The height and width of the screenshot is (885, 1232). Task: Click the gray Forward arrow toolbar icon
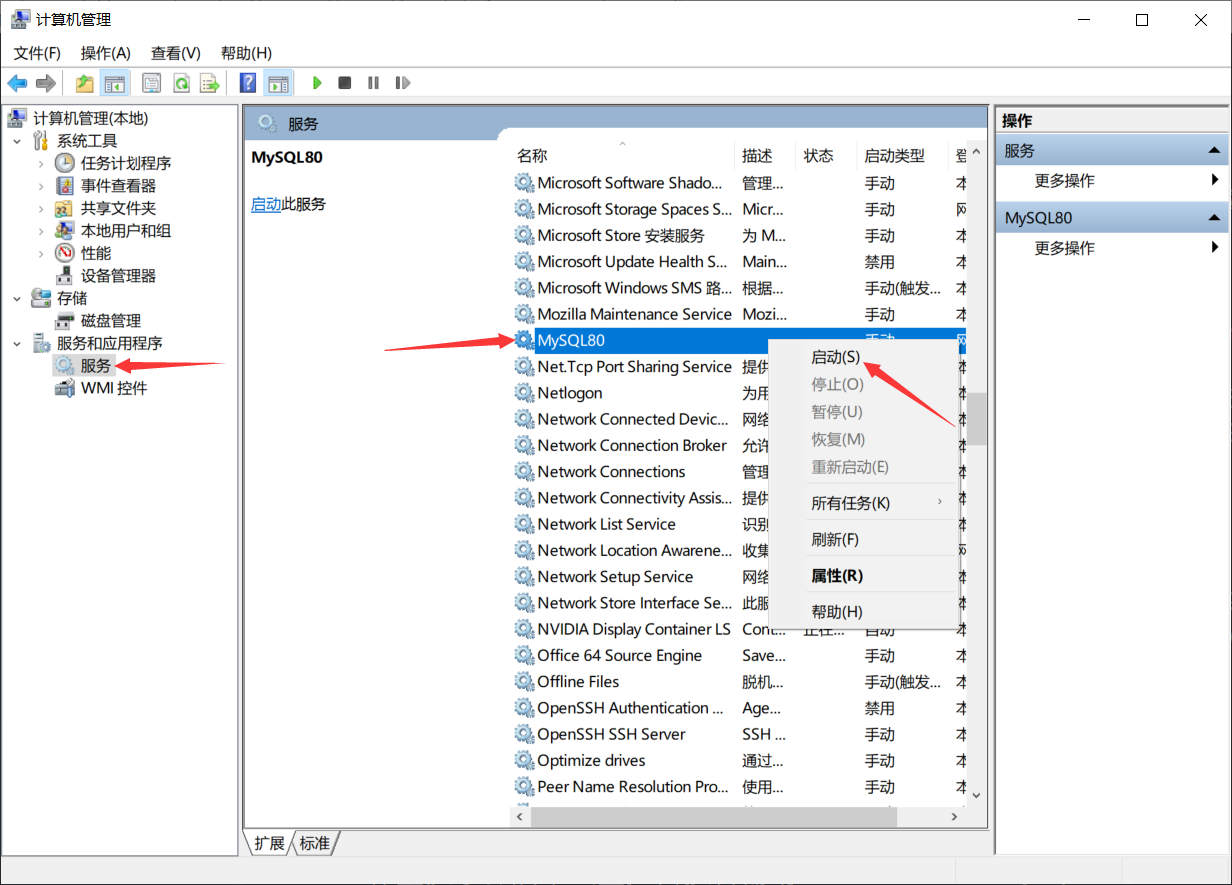coord(45,83)
